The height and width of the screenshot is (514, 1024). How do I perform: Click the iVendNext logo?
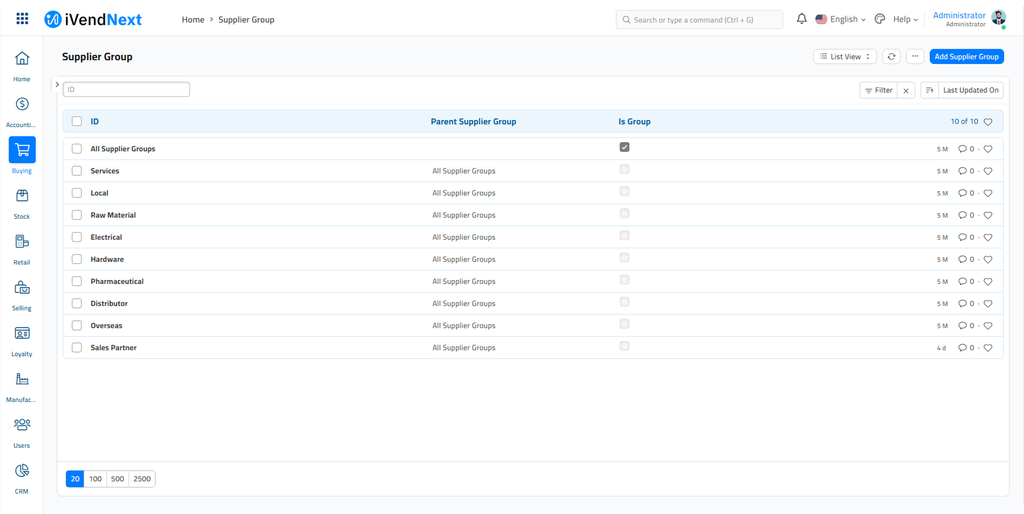tap(93, 20)
